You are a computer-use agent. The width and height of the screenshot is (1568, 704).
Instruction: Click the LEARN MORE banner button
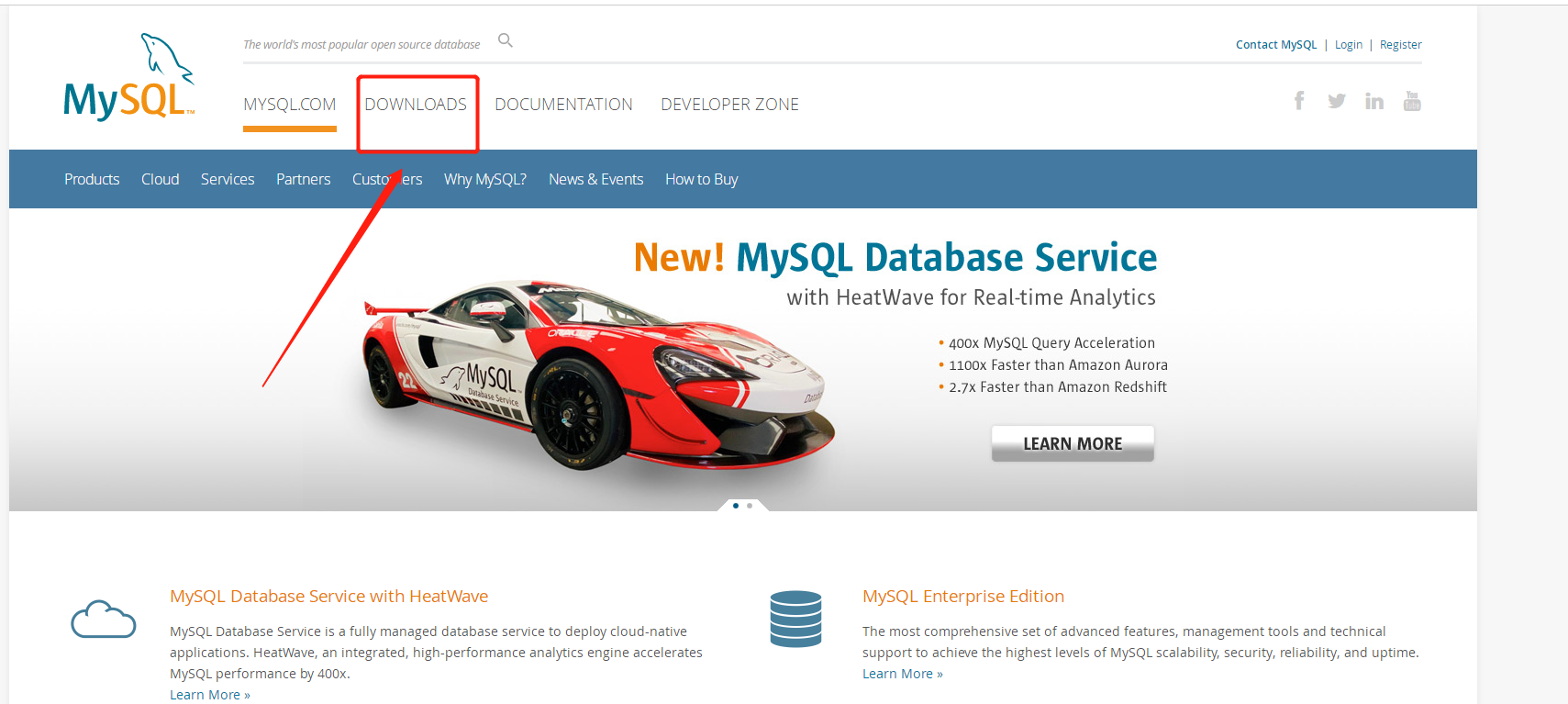(x=1073, y=443)
